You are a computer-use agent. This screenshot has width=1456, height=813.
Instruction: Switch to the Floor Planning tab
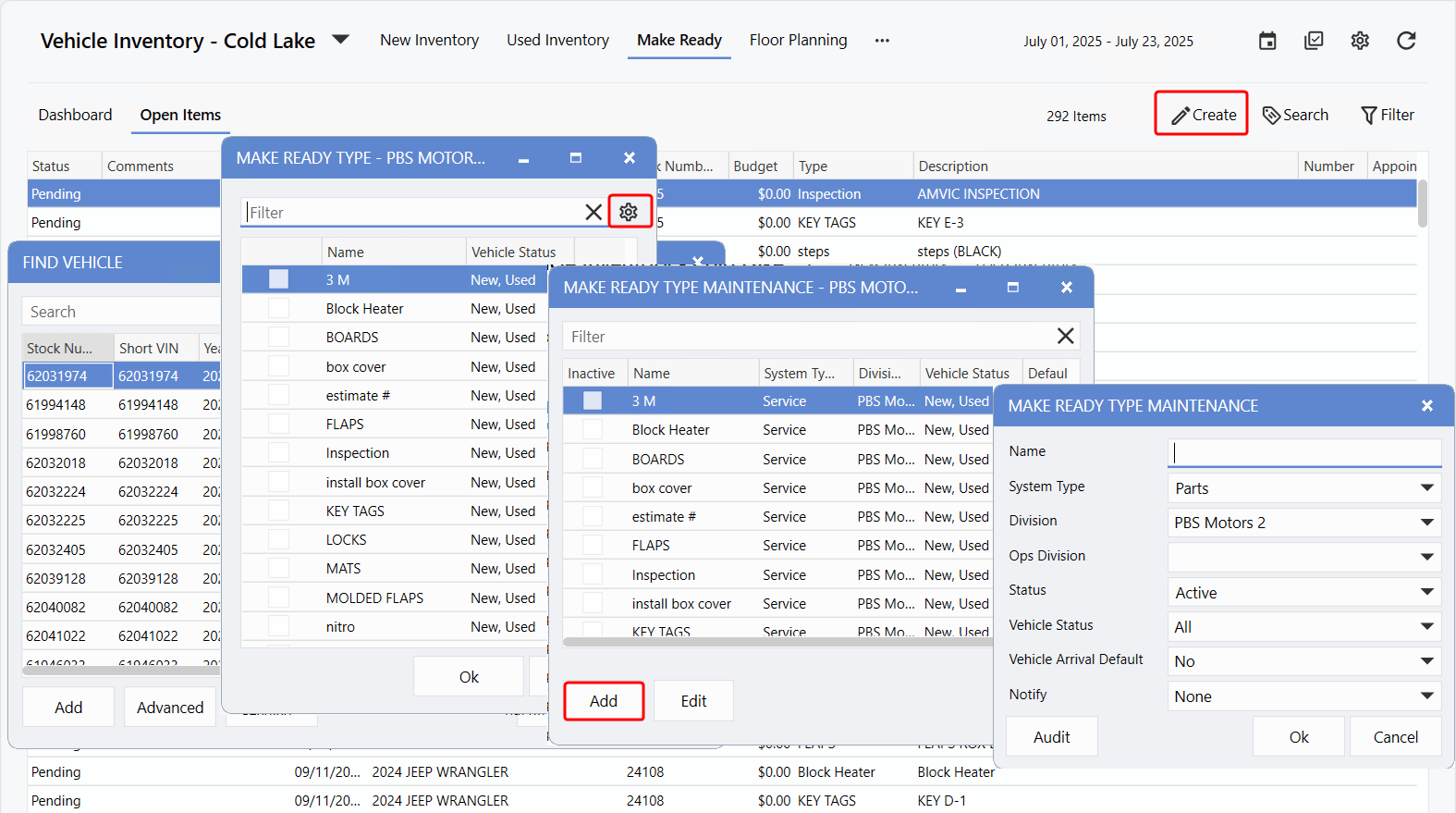coord(798,40)
